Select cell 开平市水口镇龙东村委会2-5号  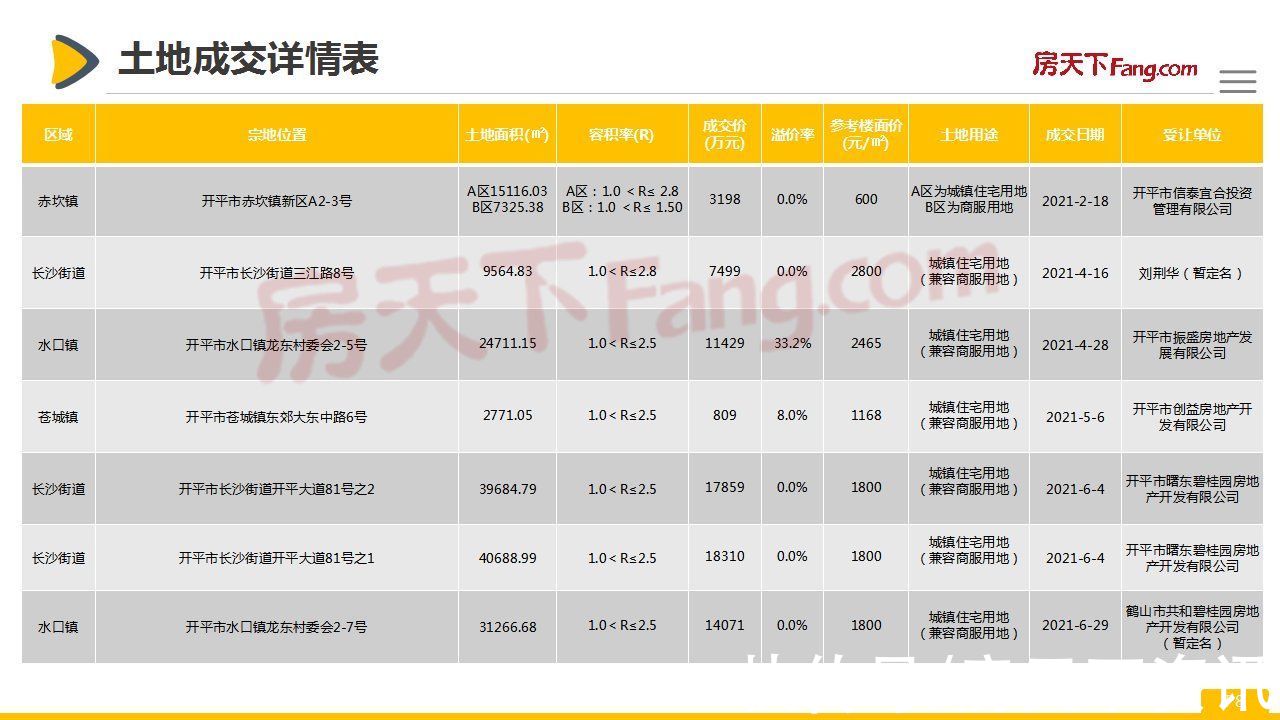click(x=277, y=345)
